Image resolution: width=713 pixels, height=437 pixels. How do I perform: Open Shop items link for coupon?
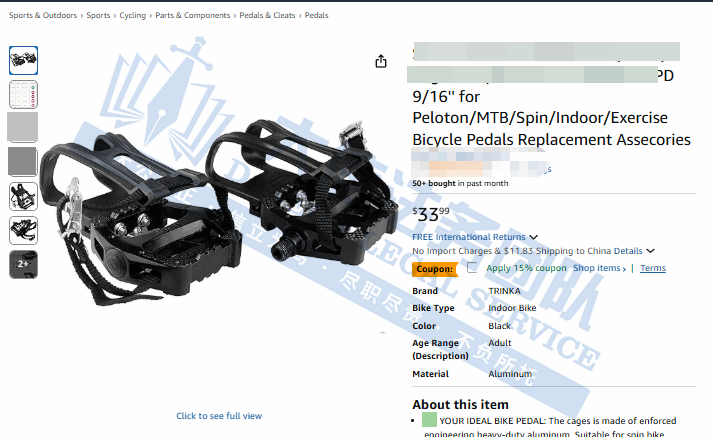point(599,268)
